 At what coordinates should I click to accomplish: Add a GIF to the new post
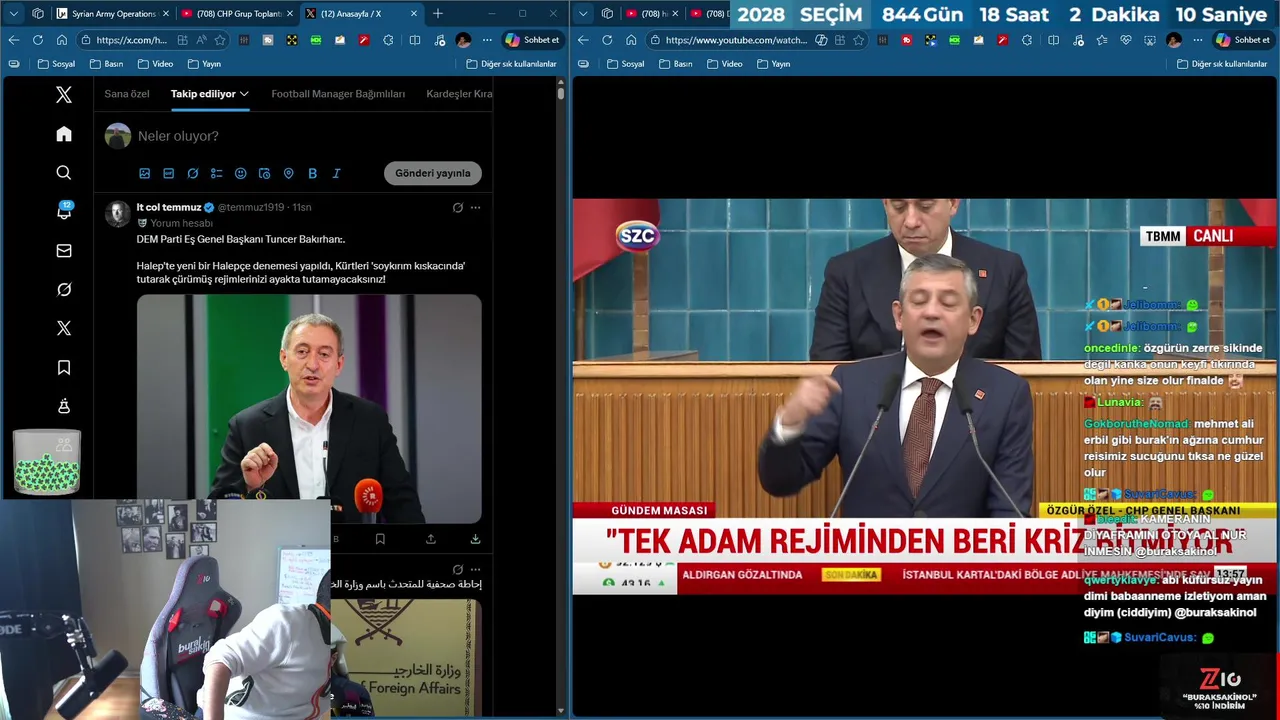point(168,173)
